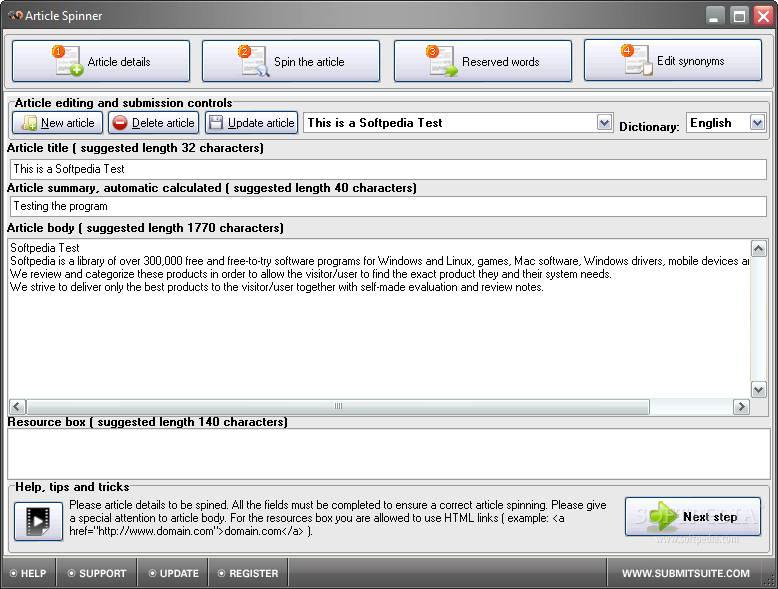The width and height of the screenshot is (778, 589).
Task: Click the "Dictionary:" label
Action: point(649,127)
